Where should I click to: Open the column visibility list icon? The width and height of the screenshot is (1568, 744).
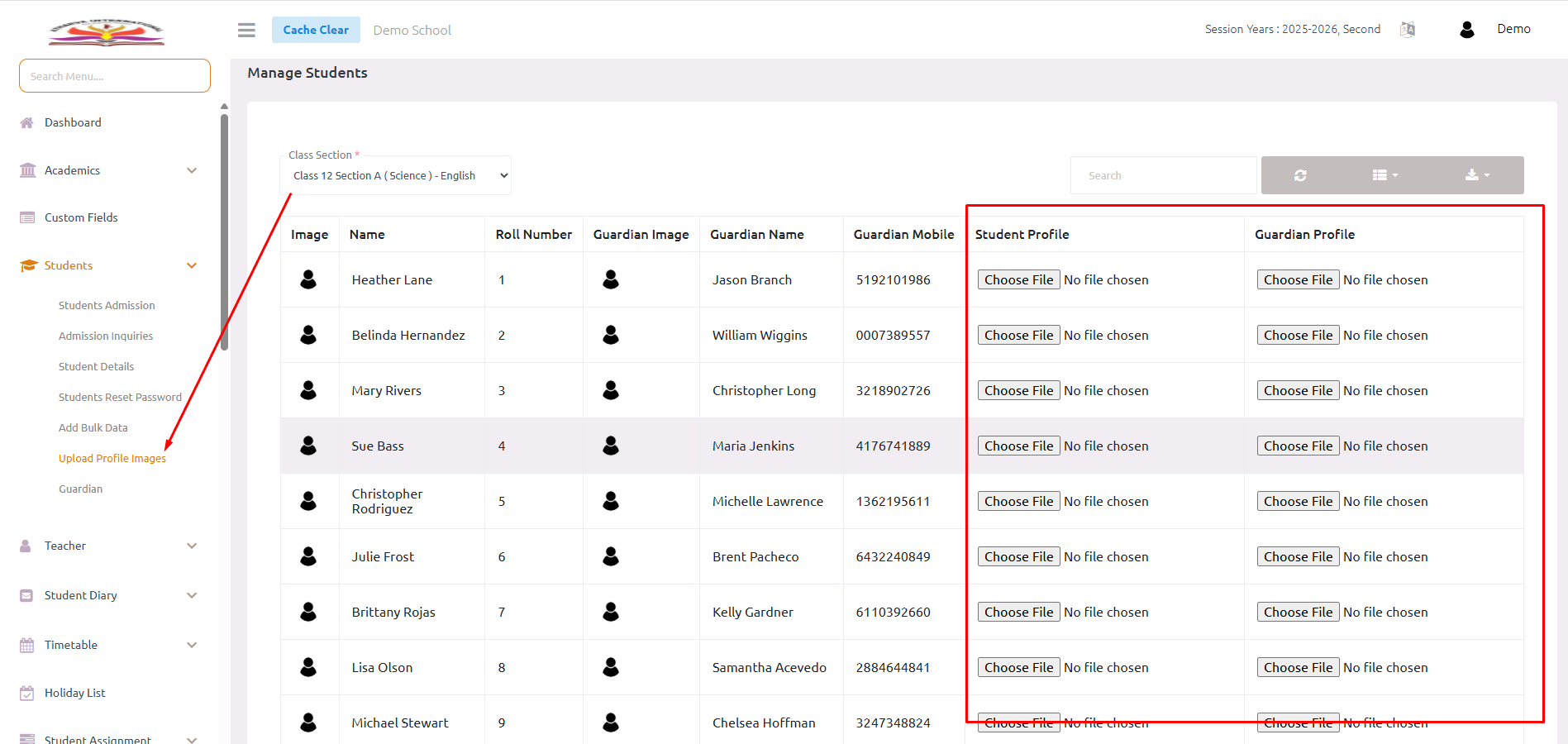(x=1385, y=175)
